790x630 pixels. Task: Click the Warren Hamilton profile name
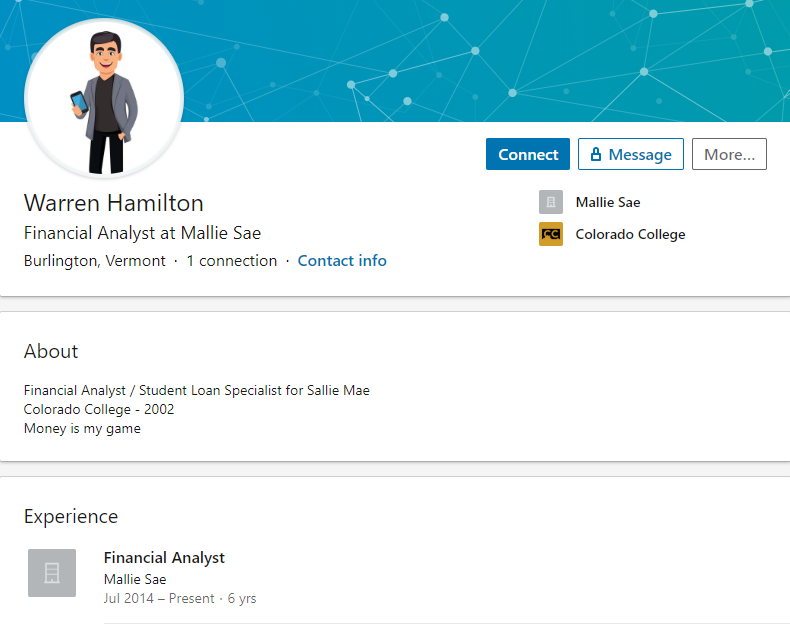click(x=114, y=203)
